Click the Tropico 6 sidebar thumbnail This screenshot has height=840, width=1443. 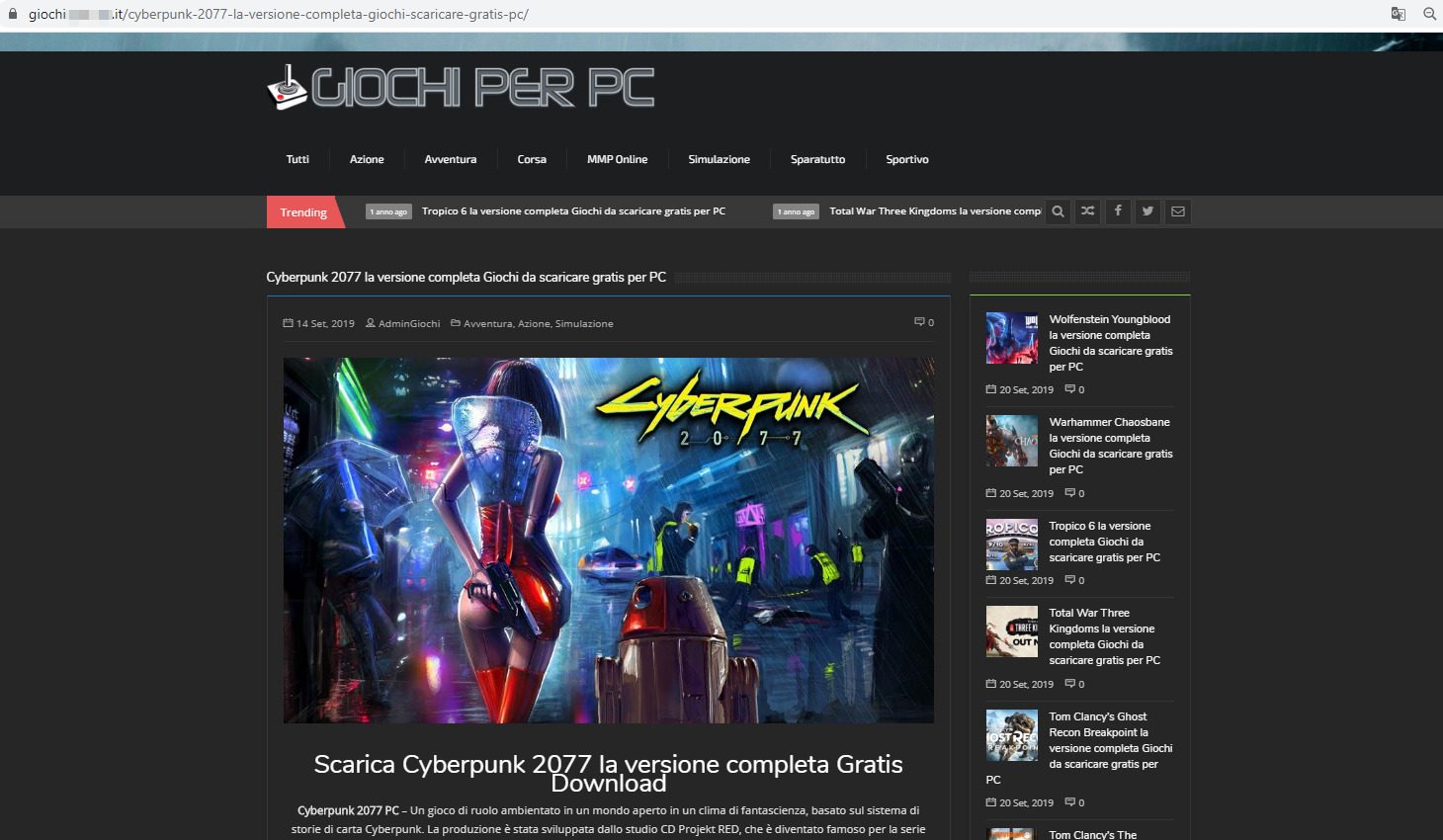coord(1012,545)
